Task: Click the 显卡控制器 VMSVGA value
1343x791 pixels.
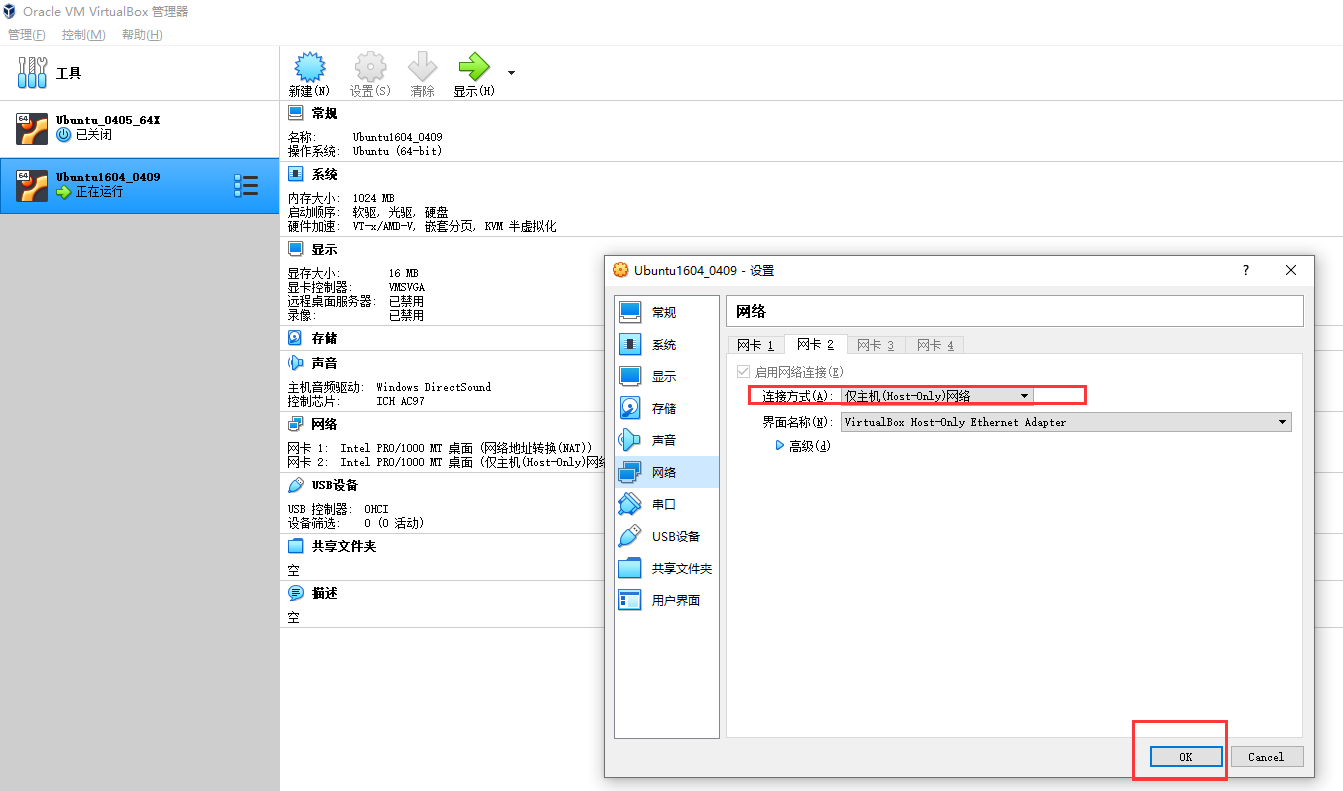Action: pyautogui.click(x=406, y=287)
